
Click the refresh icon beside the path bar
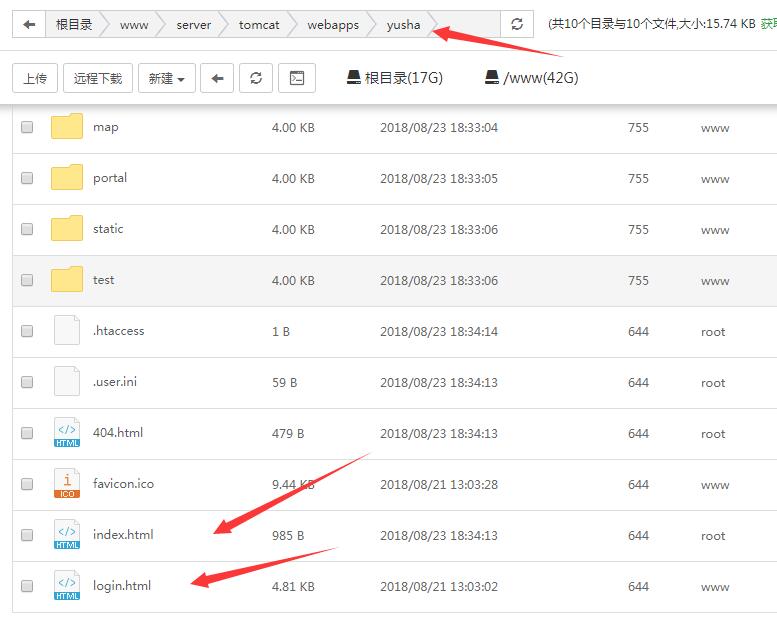516,25
